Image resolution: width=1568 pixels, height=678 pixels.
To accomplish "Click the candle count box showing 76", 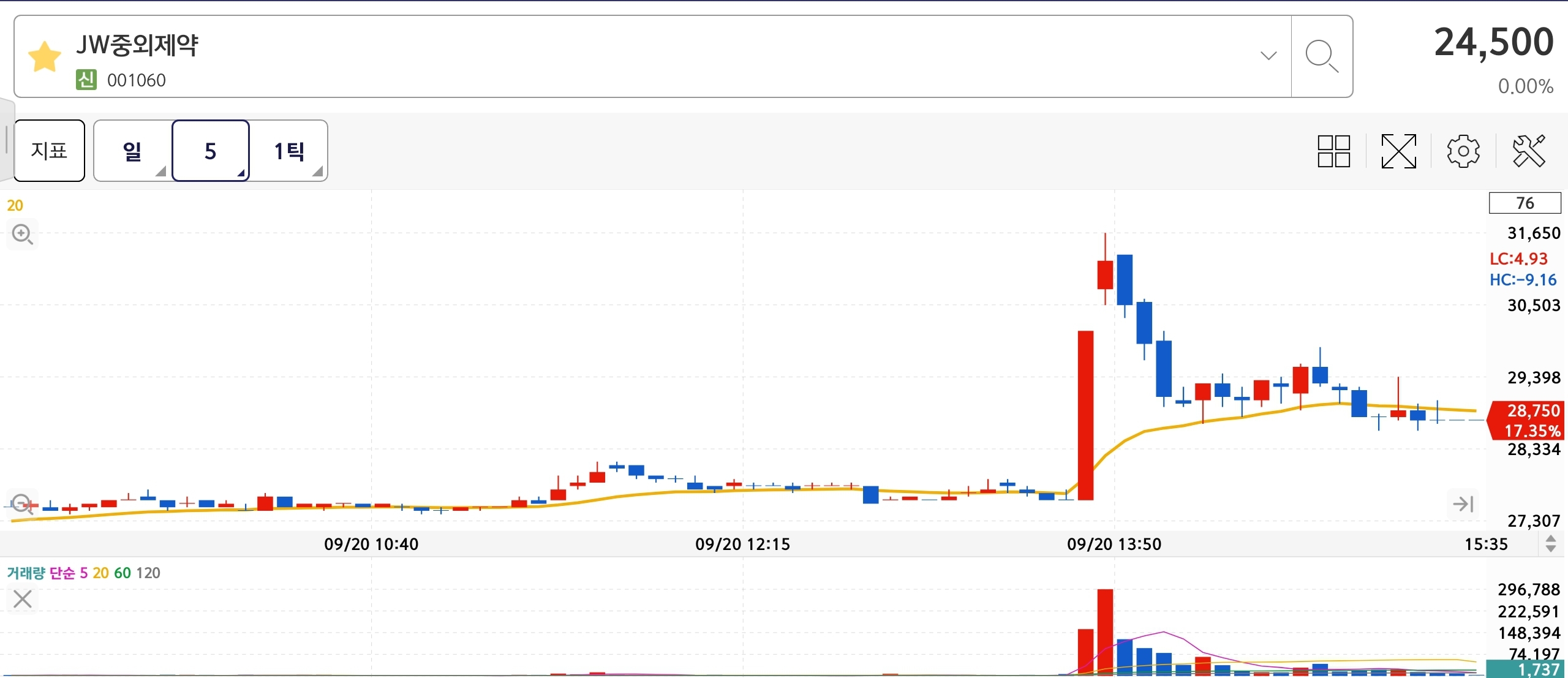I will point(1525,203).
